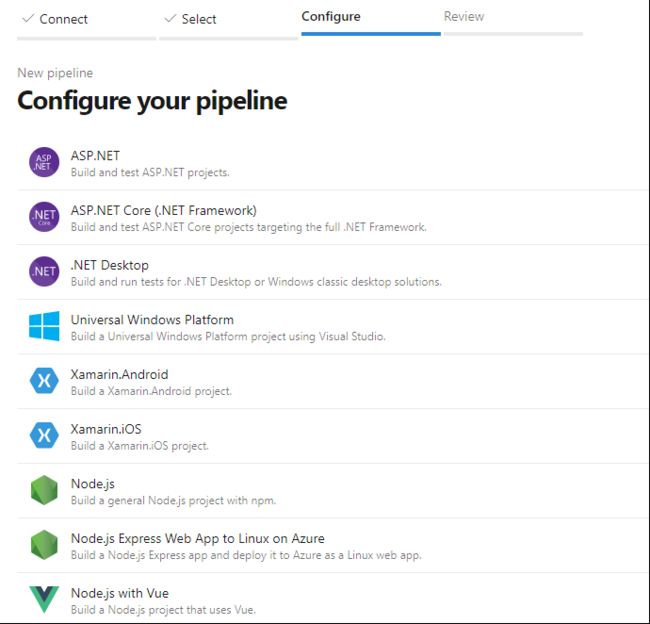Click the Windows logo for Universal Windows Platform
The width and height of the screenshot is (650, 624).
[x=44, y=326]
